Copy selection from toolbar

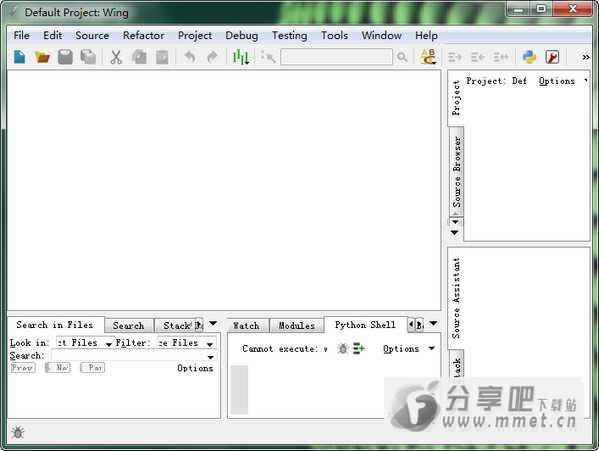[x=139, y=57]
